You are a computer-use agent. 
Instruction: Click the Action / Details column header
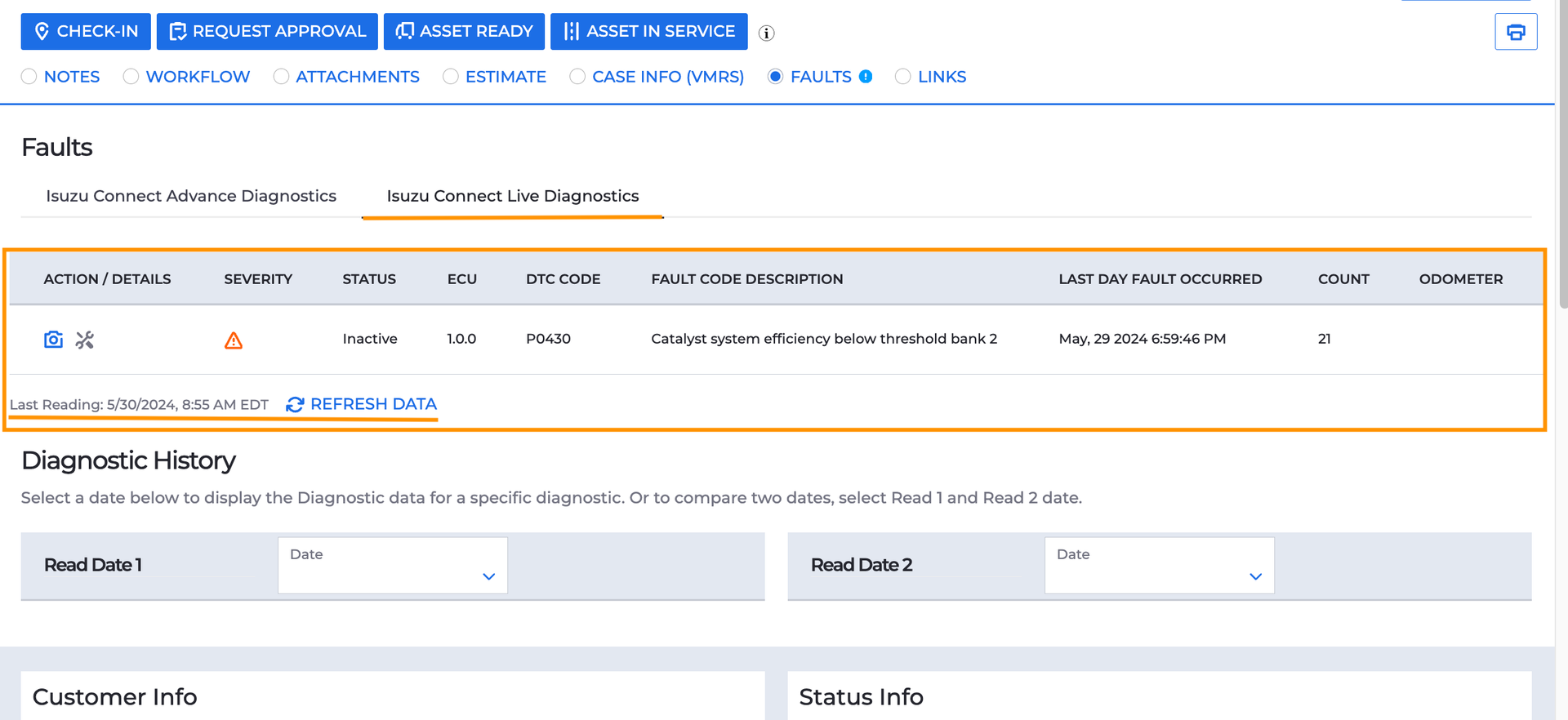pos(107,279)
